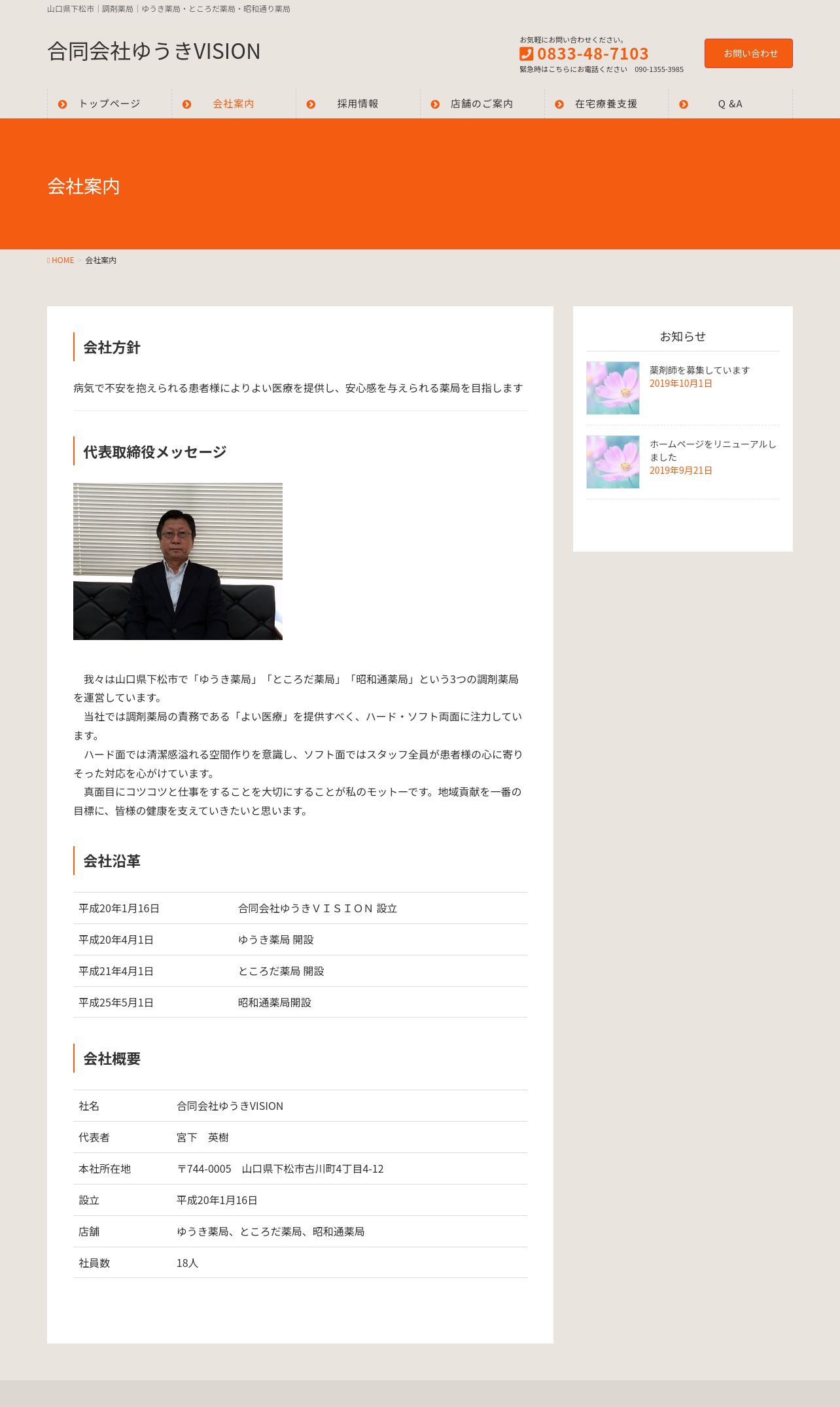Image resolution: width=840 pixels, height=1407 pixels.
Task: Click the flower thumbnail for 薬剤師を募集しています
Action: click(613, 388)
